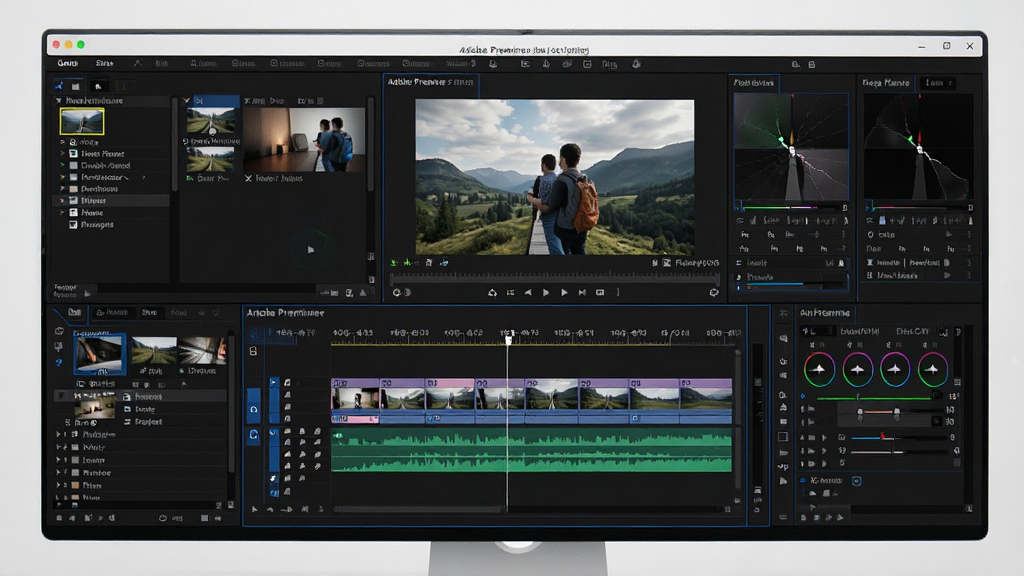Click the program monitor scrub bar
Image resolution: width=1024 pixels, height=576 pixels.
[x=554, y=278]
